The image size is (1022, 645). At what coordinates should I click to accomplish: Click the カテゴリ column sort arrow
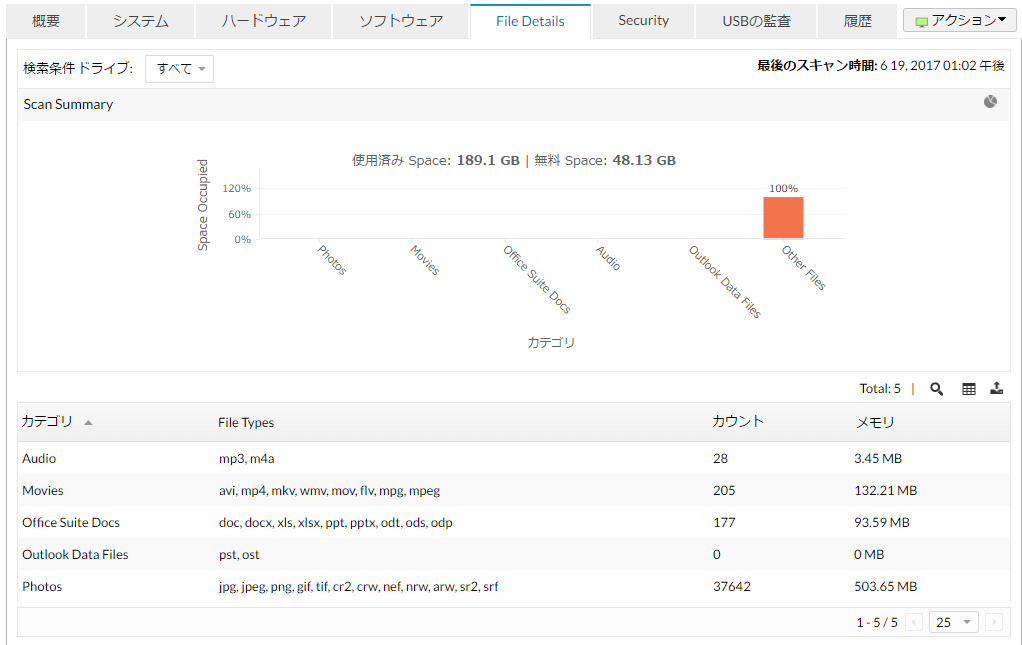[88, 423]
